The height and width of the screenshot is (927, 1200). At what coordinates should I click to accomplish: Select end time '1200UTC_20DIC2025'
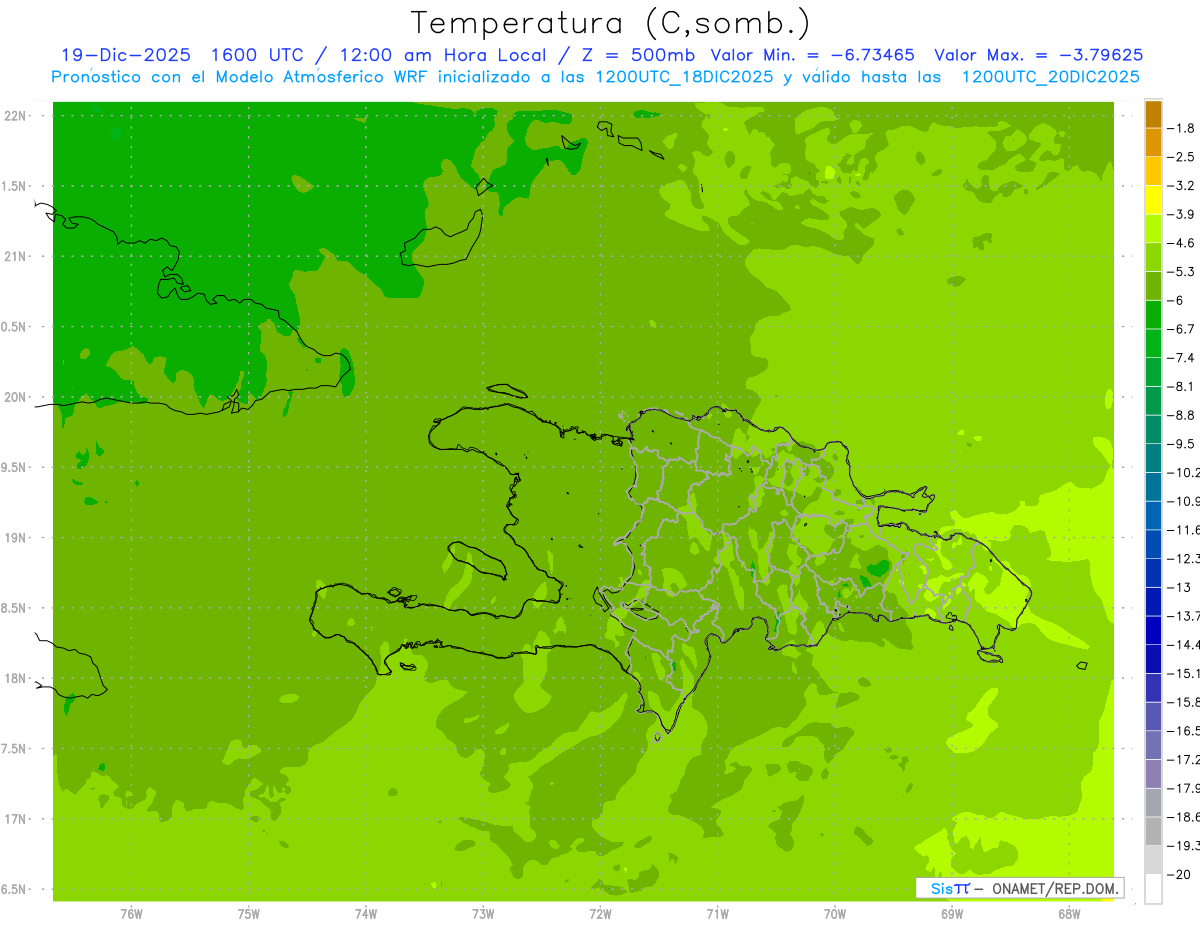[x=1050, y=77]
